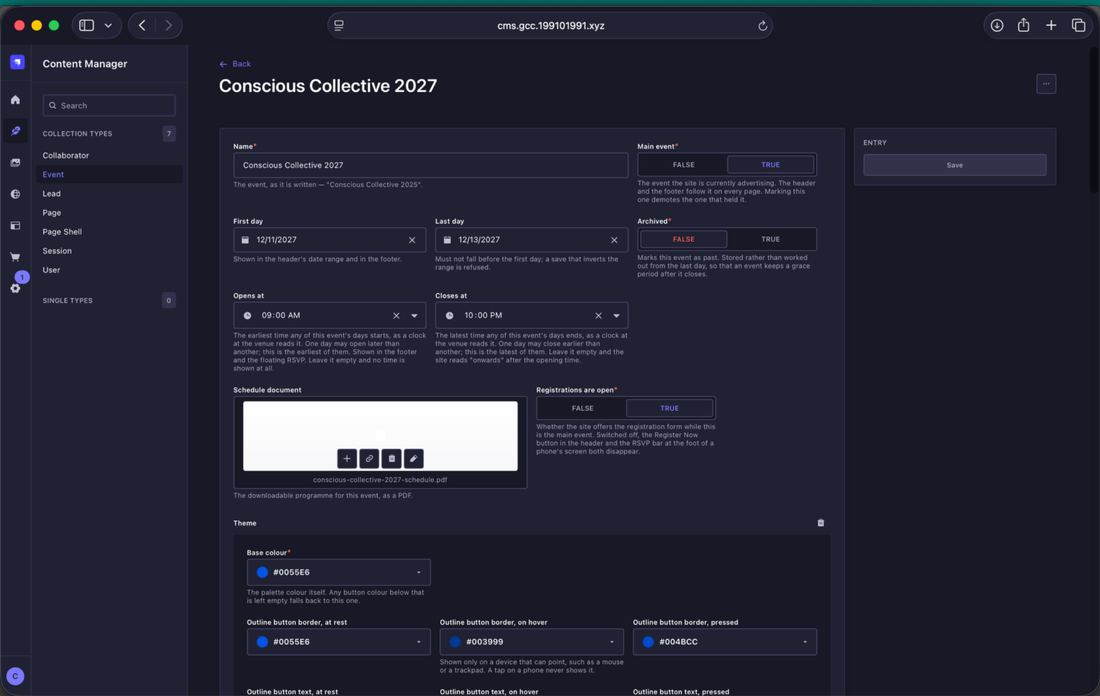Screen dimensions: 1100x696
Task: Click the conscious-collective-2027-schedule.pdf file name
Action: (380, 480)
